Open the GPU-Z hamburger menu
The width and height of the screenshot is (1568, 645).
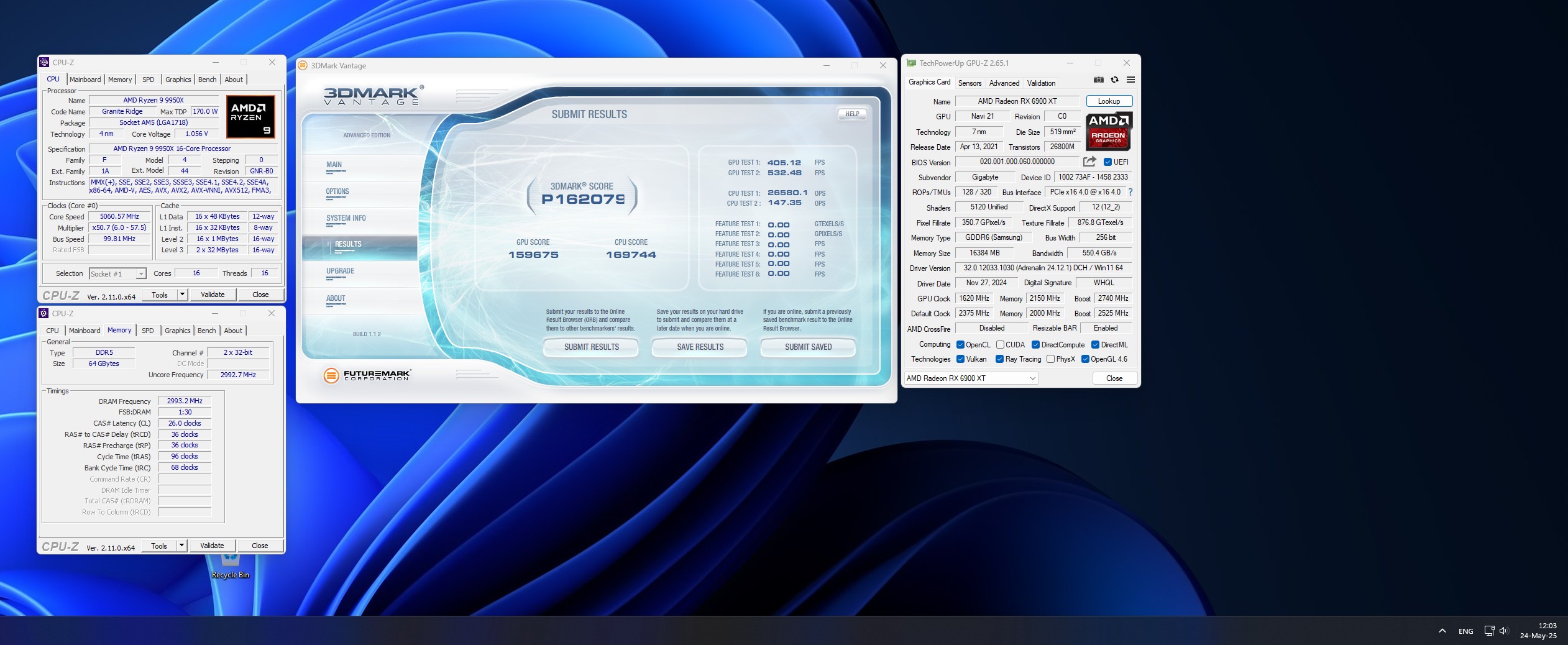coord(1130,80)
